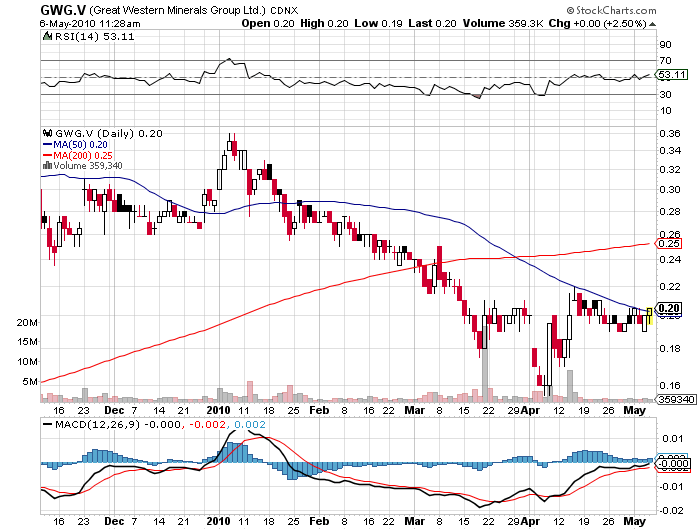
Task: Click the black line swatch before MACD(12,26,9)
Action: (x=47, y=425)
